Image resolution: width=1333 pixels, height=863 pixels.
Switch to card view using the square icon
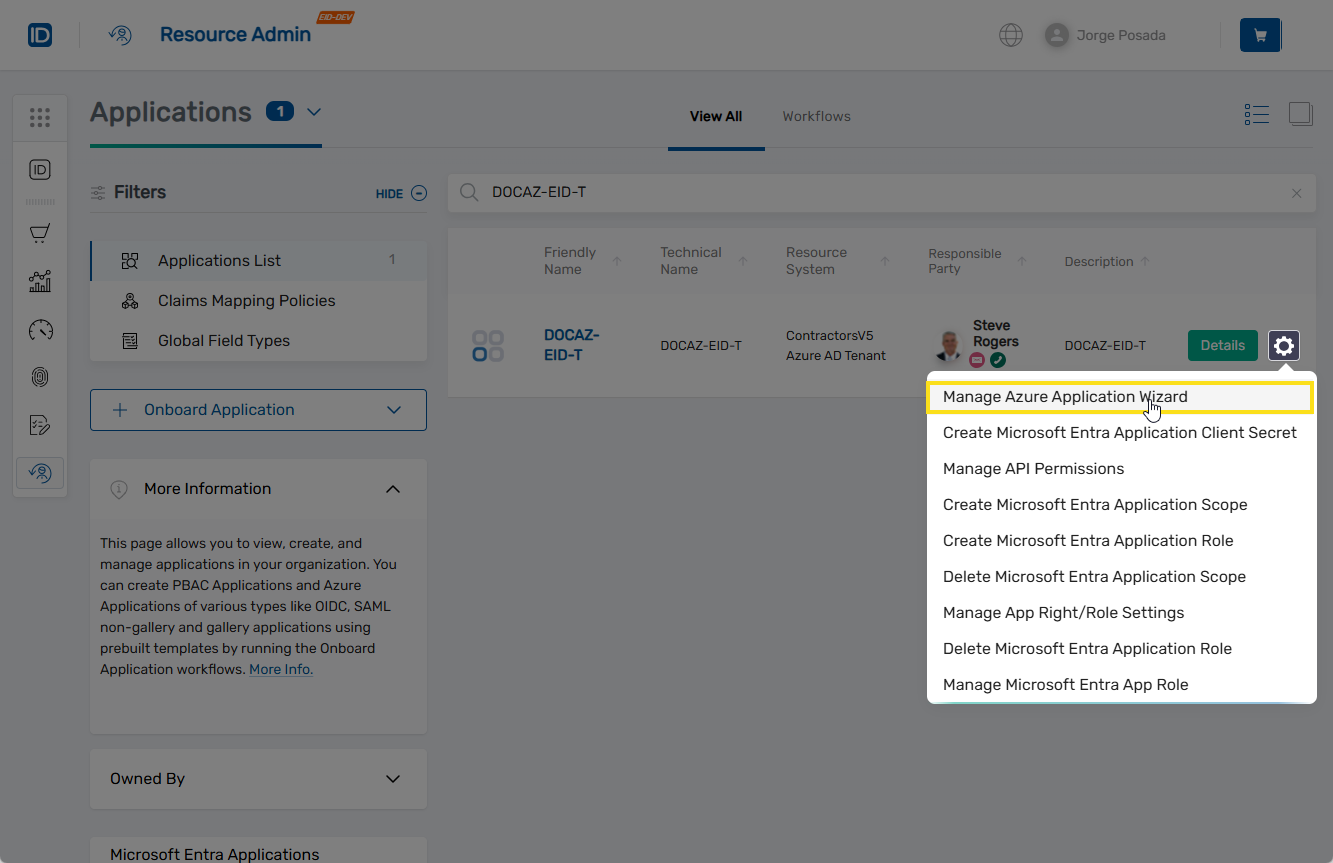click(x=1301, y=114)
